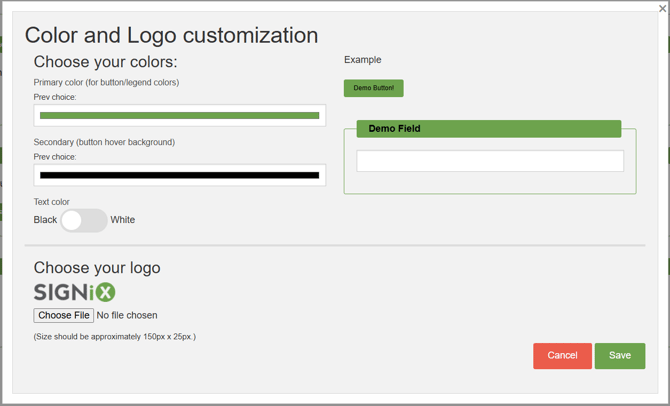Click the Choose your logo heading

pyautogui.click(x=97, y=268)
